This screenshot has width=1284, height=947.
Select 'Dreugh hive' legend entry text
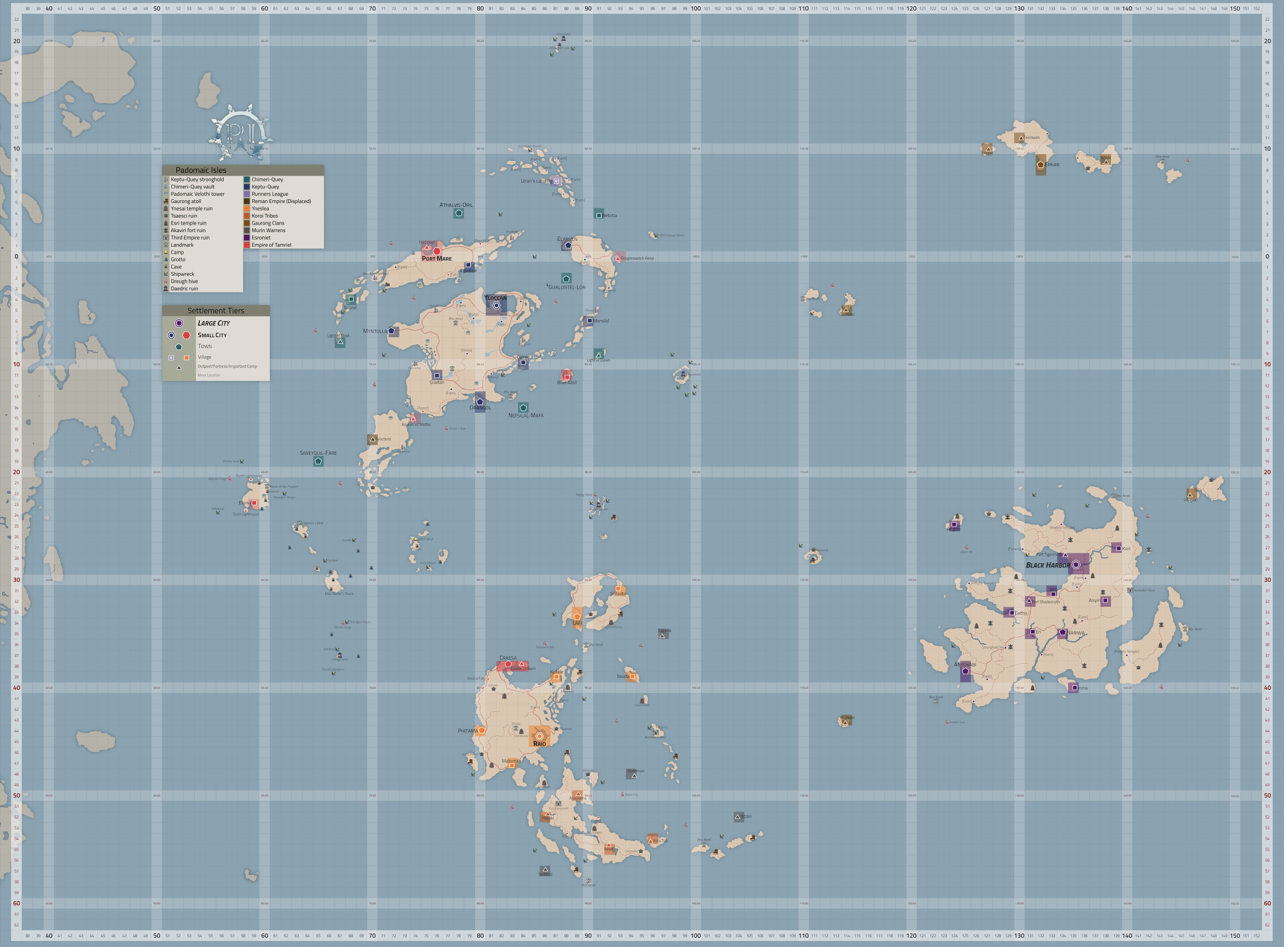pos(184,281)
